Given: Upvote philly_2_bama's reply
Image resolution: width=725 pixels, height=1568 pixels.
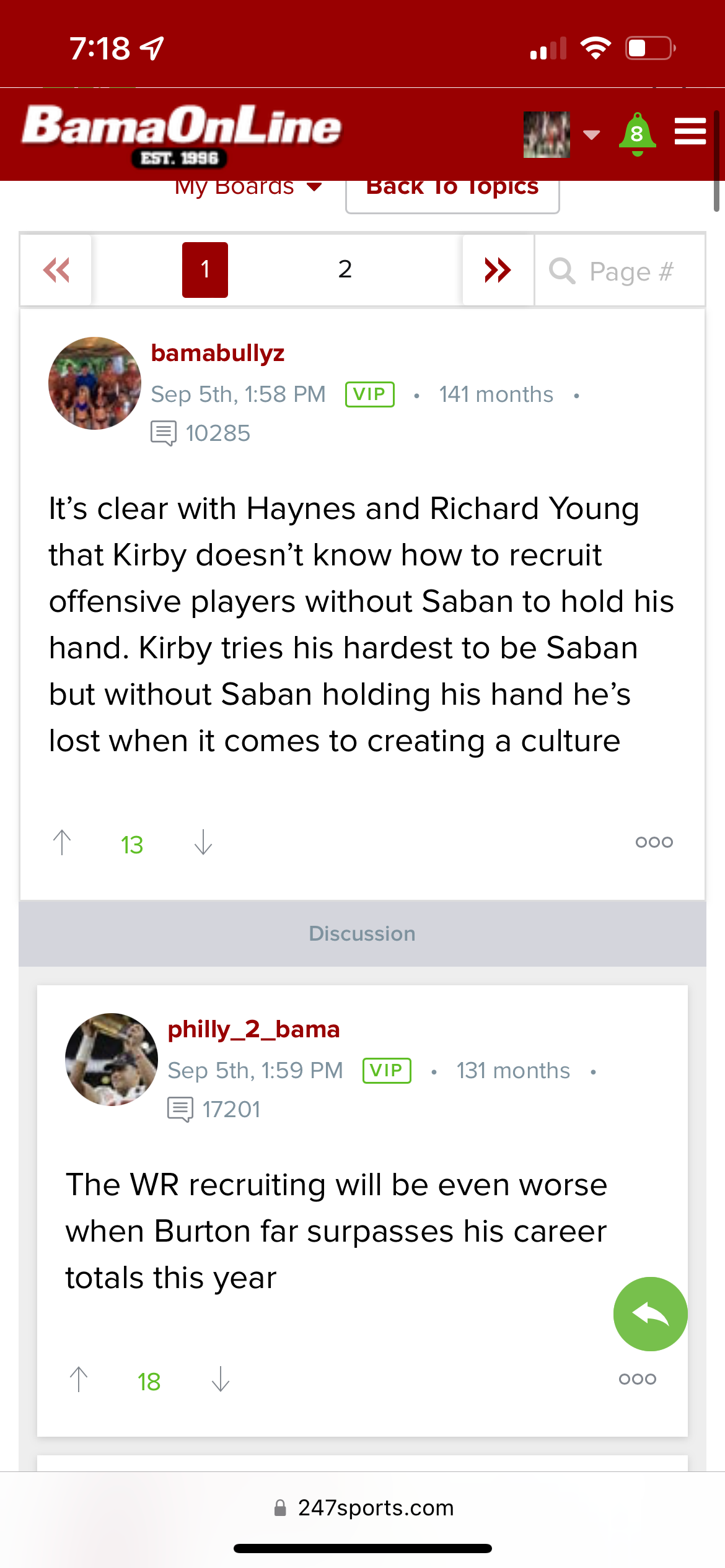Looking at the screenshot, I should [79, 1380].
